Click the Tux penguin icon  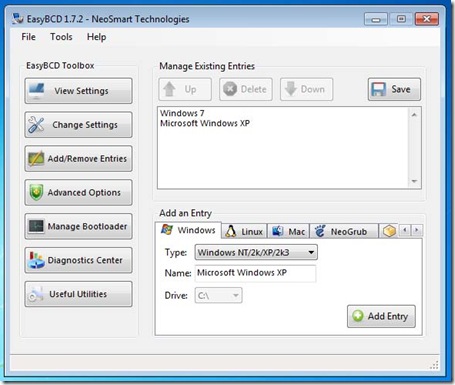(x=230, y=231)
